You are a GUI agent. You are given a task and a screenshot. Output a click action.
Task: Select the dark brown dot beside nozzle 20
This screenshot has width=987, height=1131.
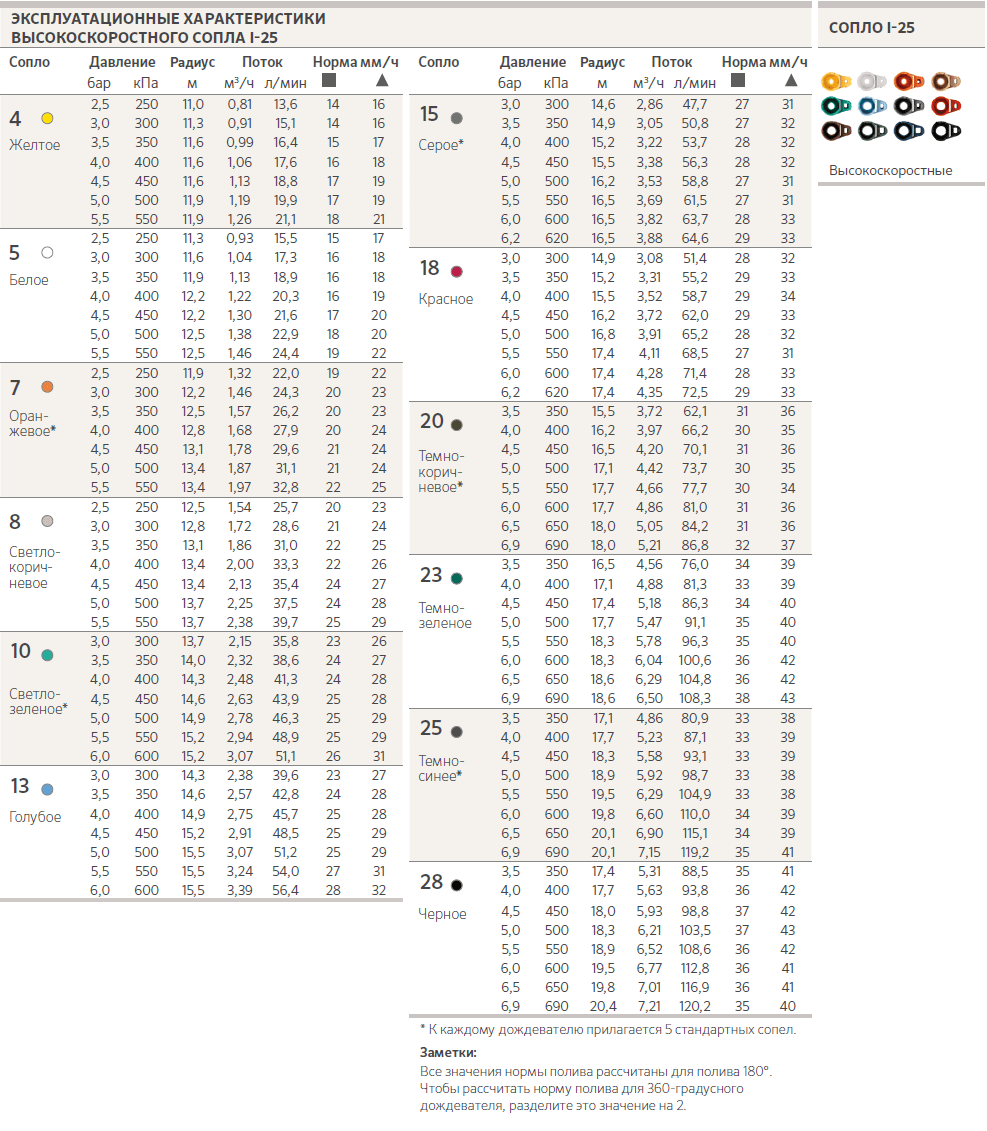tap(457, 425)
